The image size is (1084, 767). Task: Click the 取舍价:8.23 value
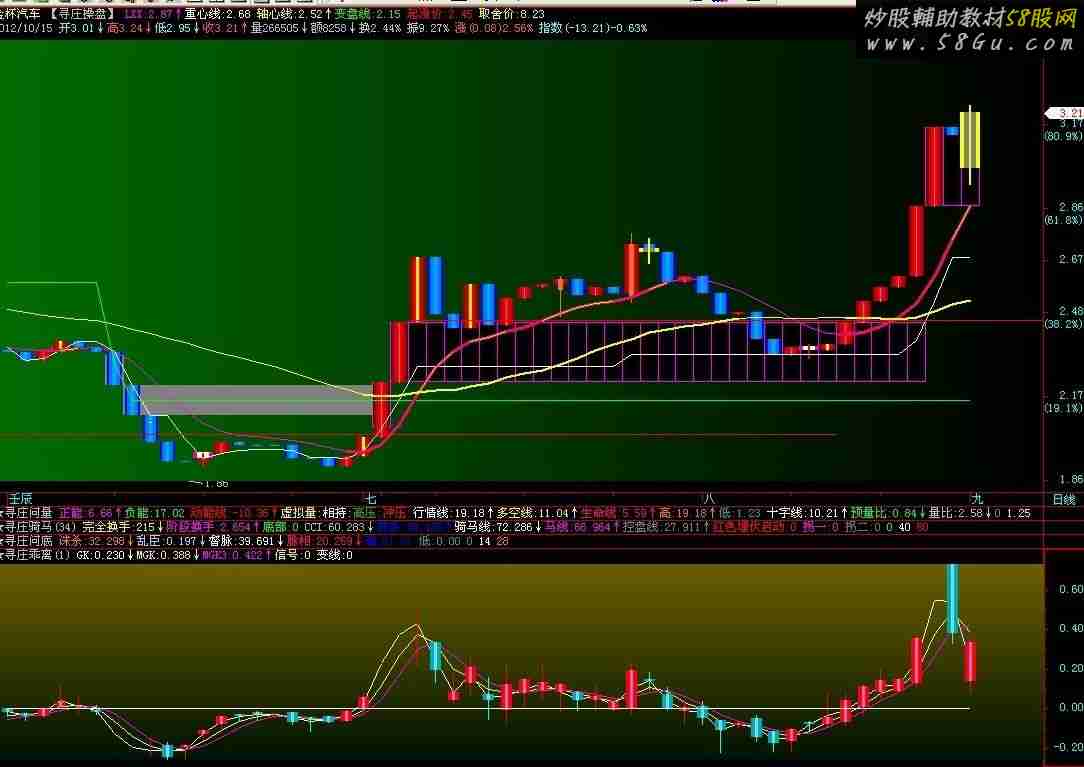pos(512,14)
